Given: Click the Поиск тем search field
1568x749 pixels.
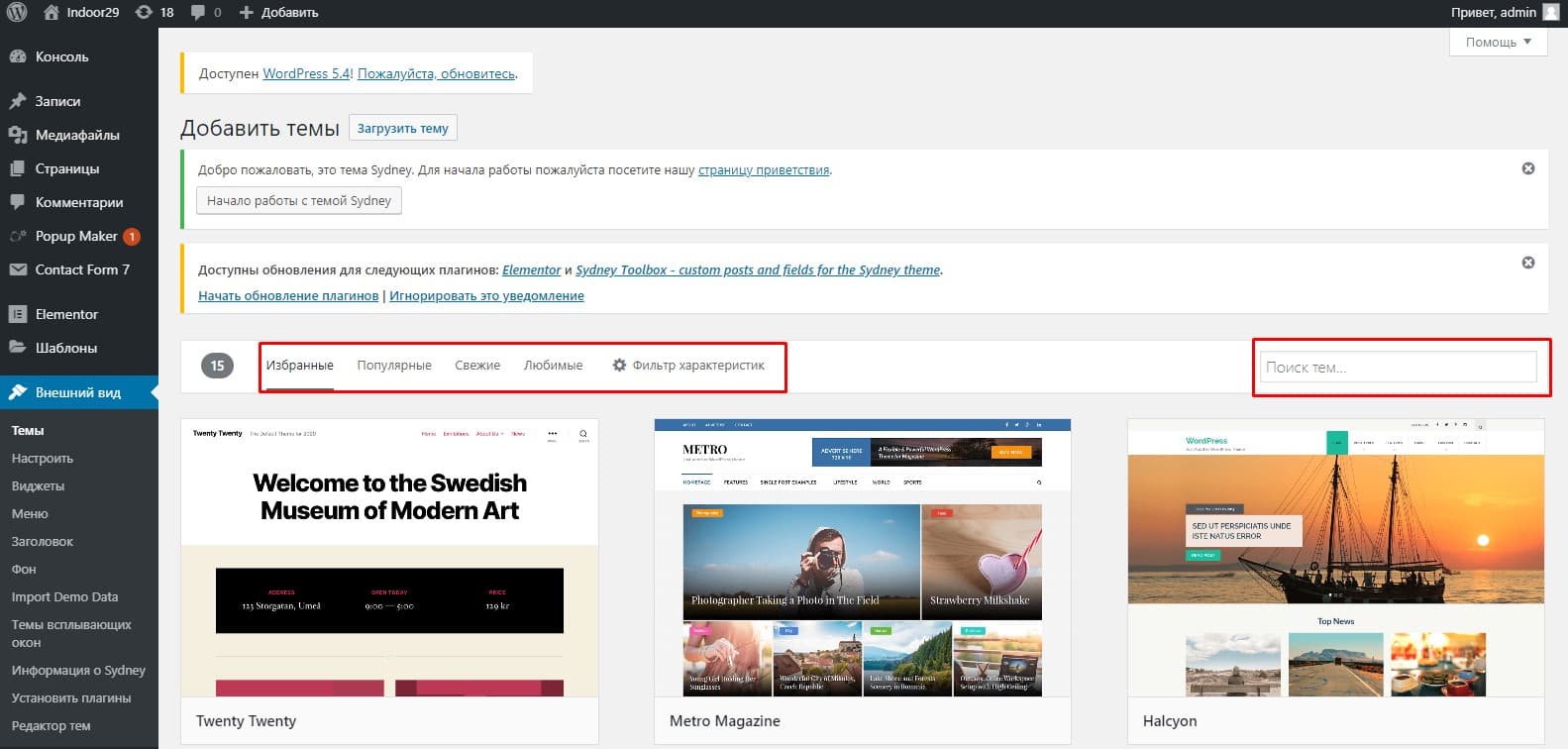Looking at the screenshot, I should [1398, 367].
